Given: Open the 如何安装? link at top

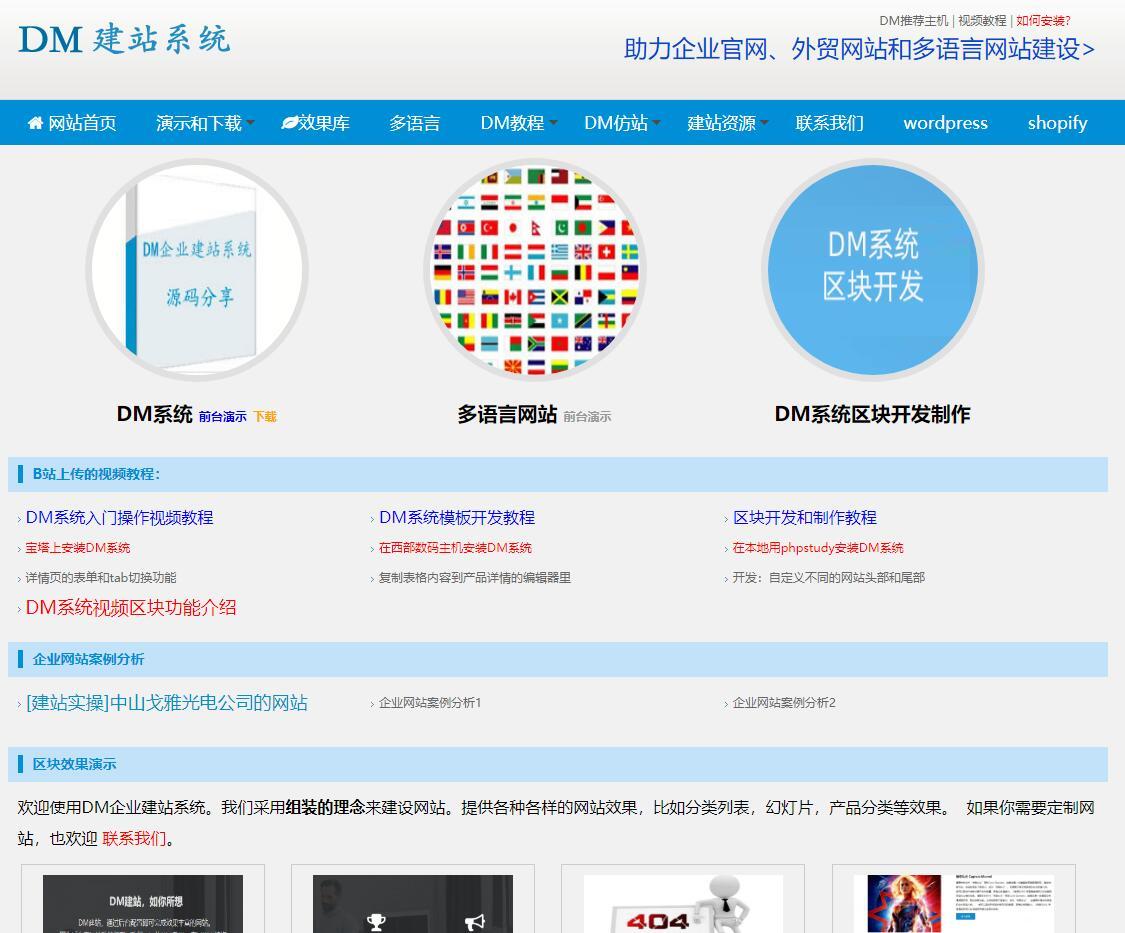Looking at the screenshot, I should (x=1043, y=20).
